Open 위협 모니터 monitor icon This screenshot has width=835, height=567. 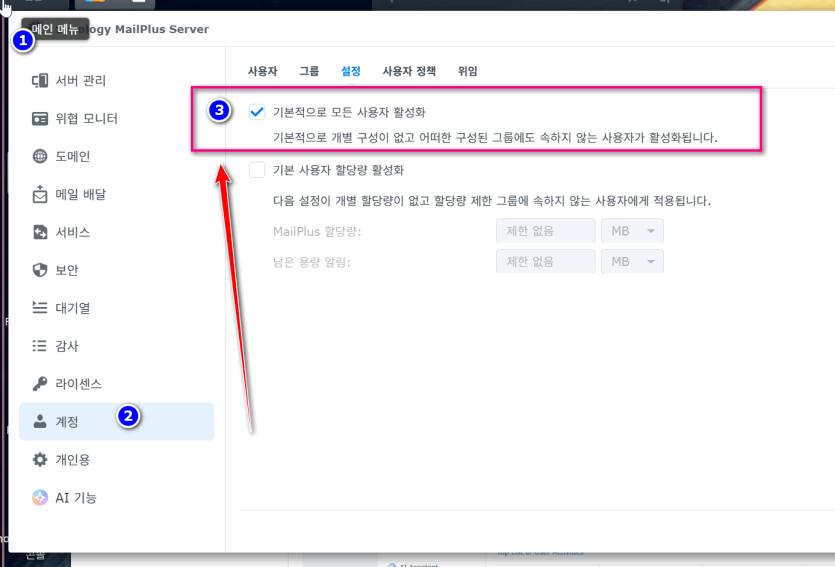pos(40,118)
